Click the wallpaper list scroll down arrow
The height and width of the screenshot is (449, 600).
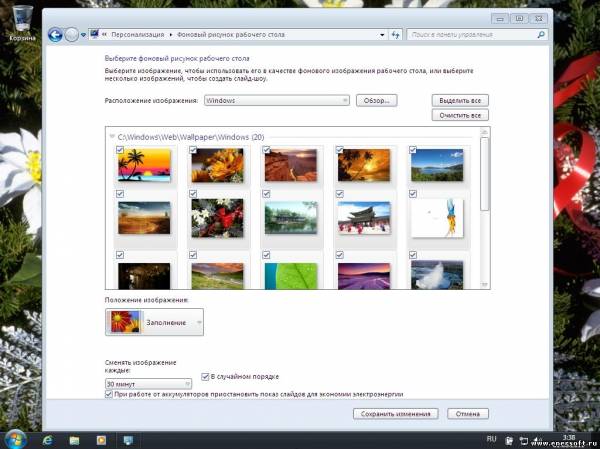click(484, 284)
